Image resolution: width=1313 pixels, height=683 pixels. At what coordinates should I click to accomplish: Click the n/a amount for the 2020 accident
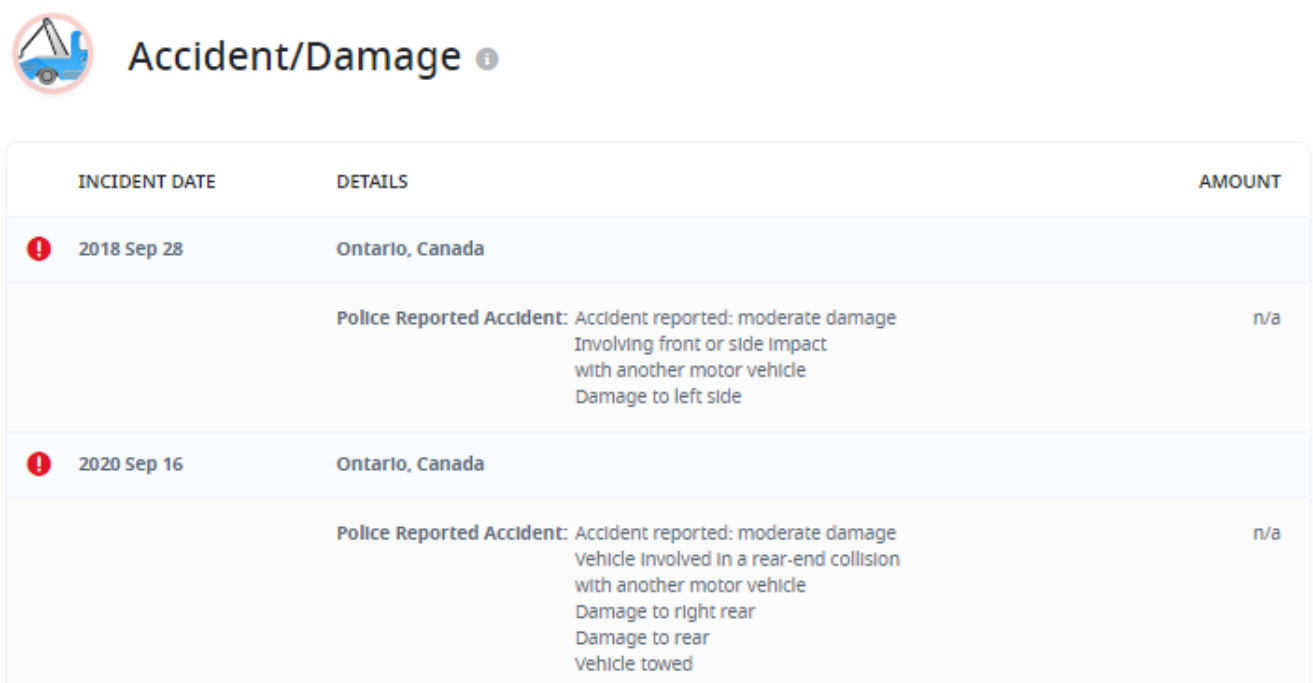1266,533
